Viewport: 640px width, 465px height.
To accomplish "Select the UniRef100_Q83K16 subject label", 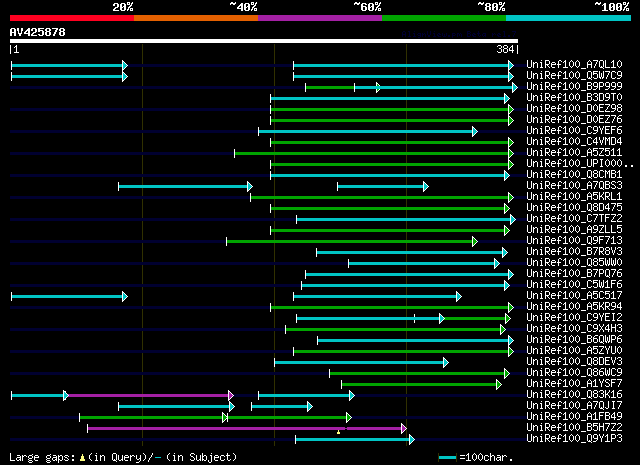I will pyautogui.click(x=574, y=394).
